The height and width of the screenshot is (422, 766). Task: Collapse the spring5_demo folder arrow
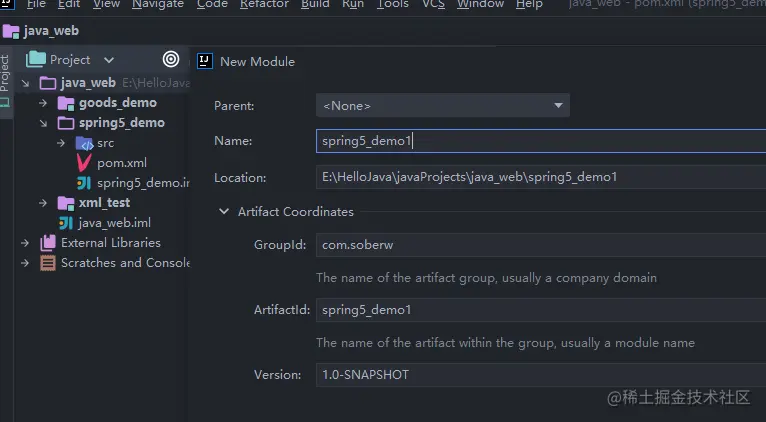click(43, 123)
